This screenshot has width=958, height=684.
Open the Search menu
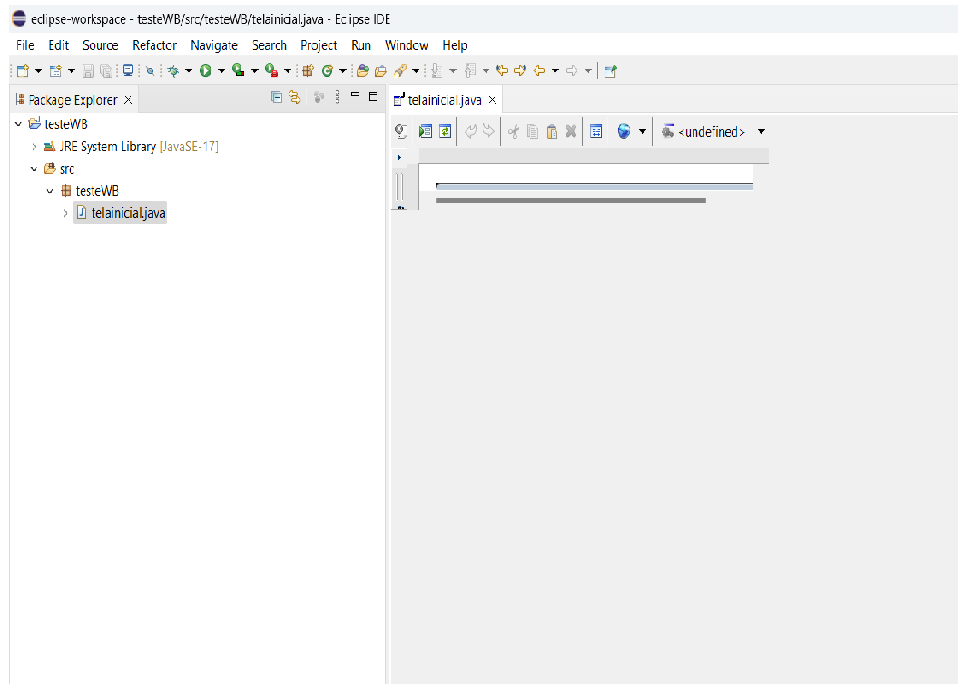coord(269,45)
